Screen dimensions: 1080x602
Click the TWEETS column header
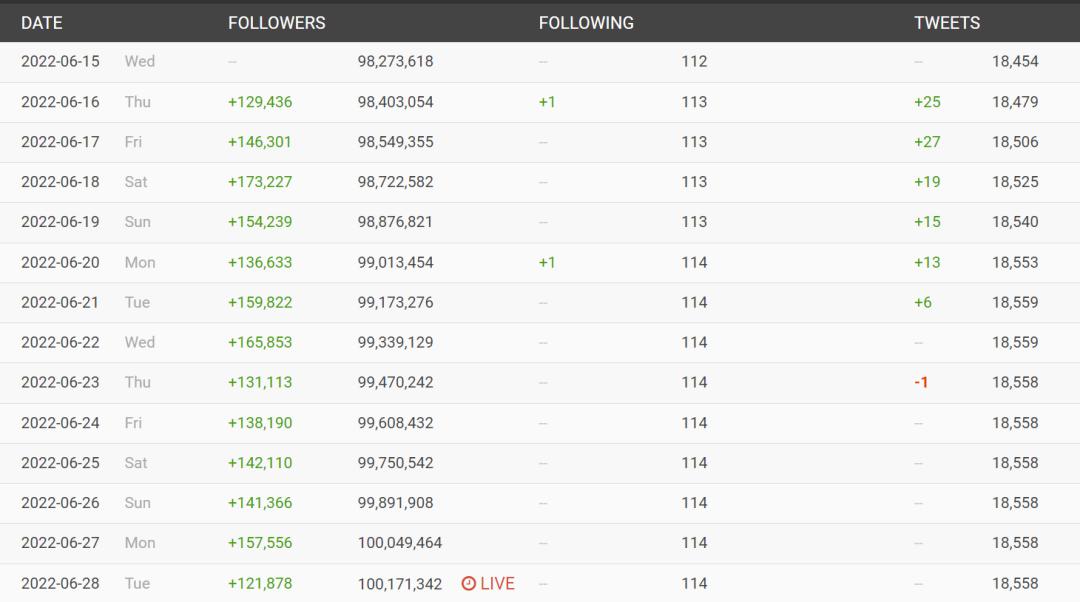tap(946, 23)
